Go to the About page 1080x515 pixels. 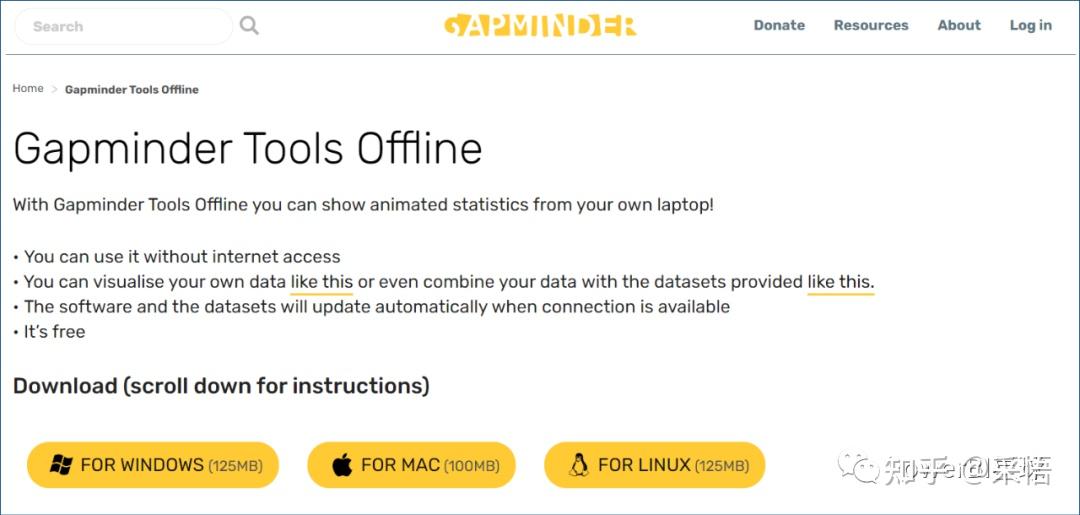pyautogui.click(x=959, y=25)
